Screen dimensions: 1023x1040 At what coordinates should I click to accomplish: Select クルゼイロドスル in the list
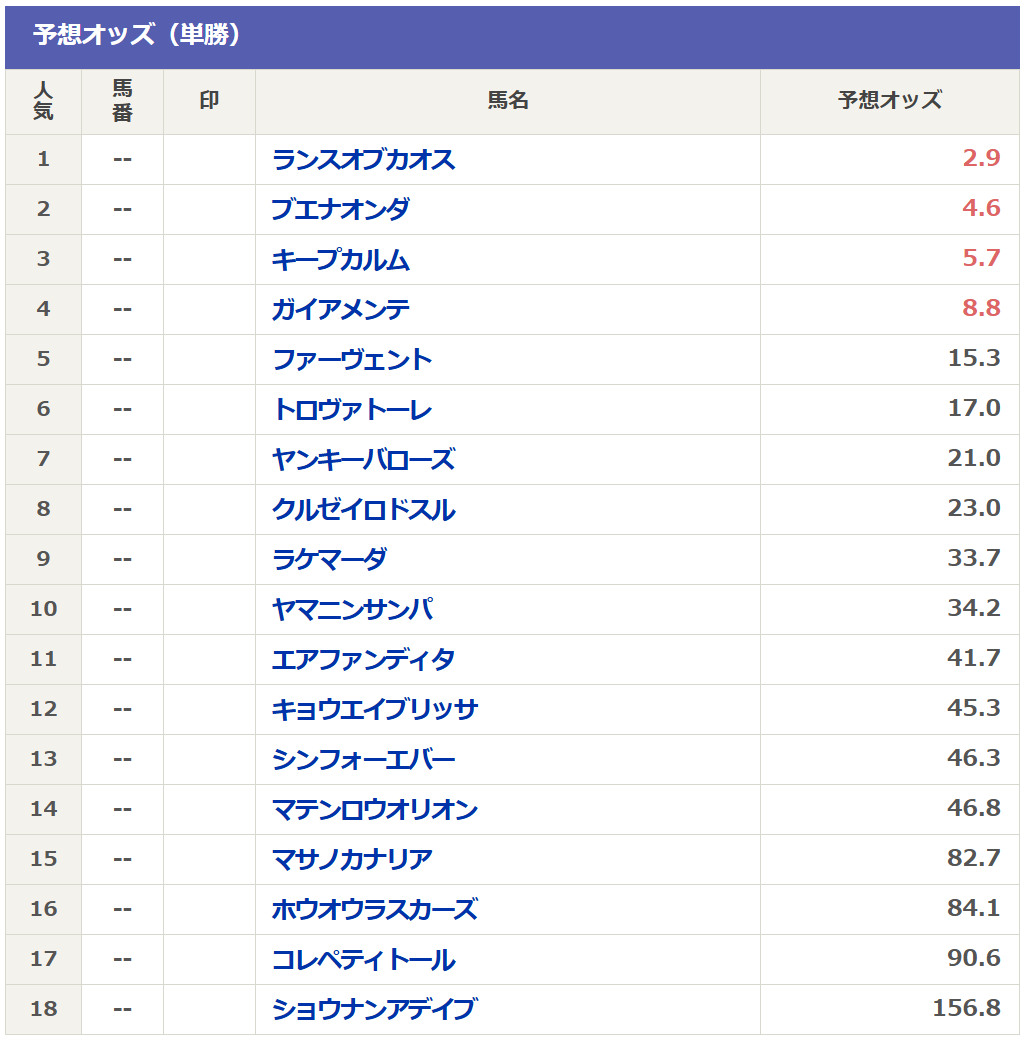tap(363, 510)
